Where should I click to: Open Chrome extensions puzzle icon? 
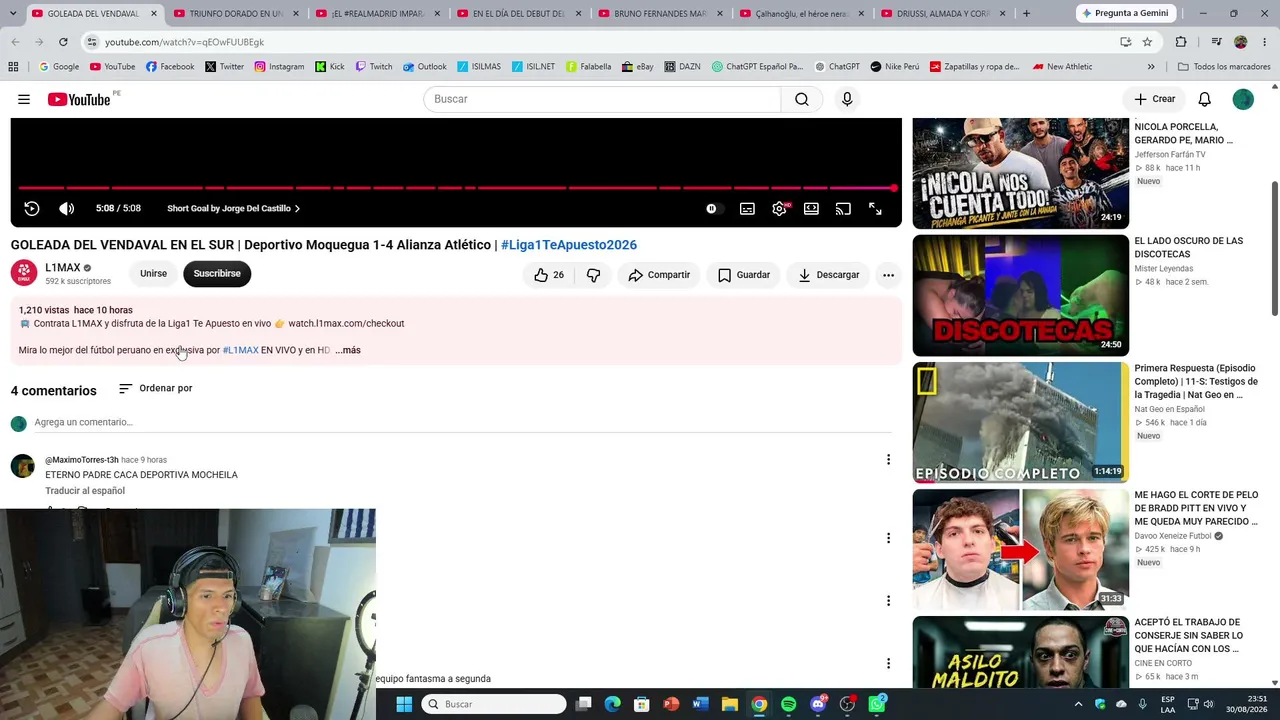[x=1181, y=42]
